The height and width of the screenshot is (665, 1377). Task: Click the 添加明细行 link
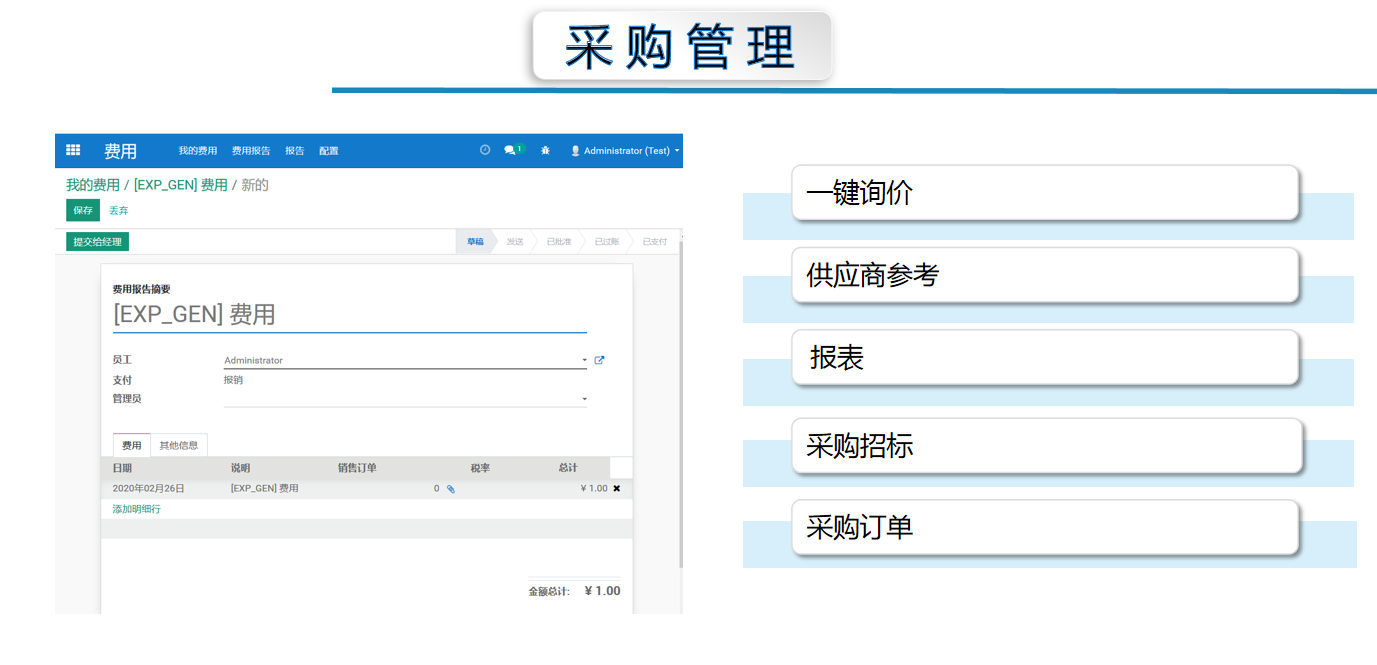[x=136, y=509]
